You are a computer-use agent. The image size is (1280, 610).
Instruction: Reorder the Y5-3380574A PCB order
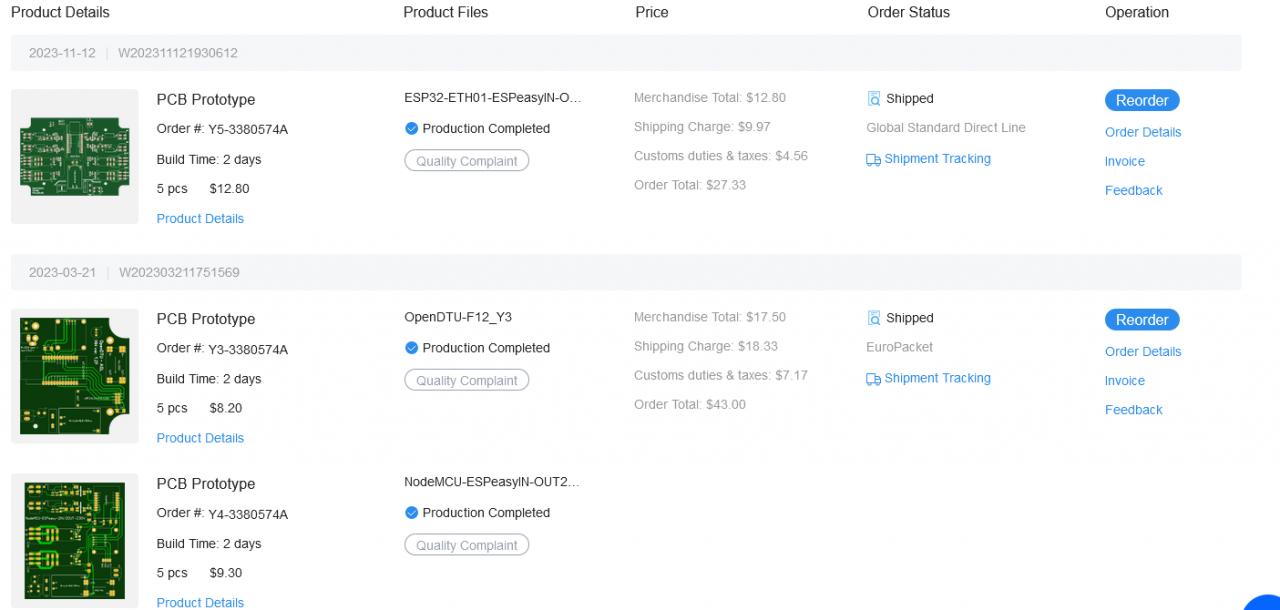(x=1142, y=100)
